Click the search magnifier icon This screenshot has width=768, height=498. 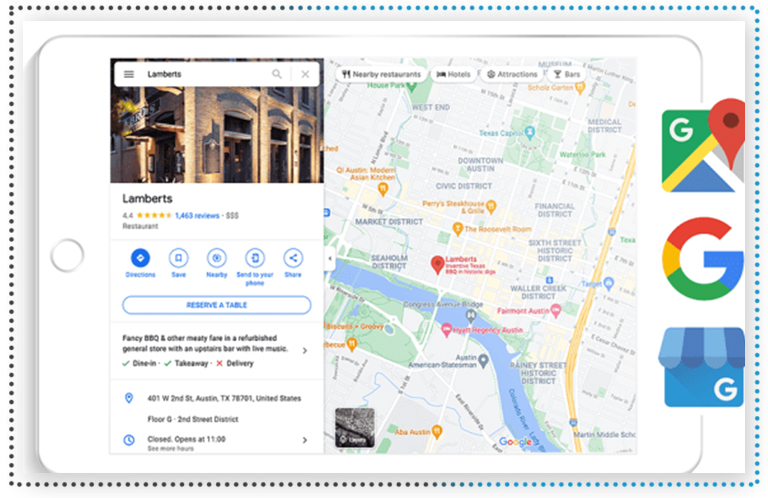(x=277, y=74)
